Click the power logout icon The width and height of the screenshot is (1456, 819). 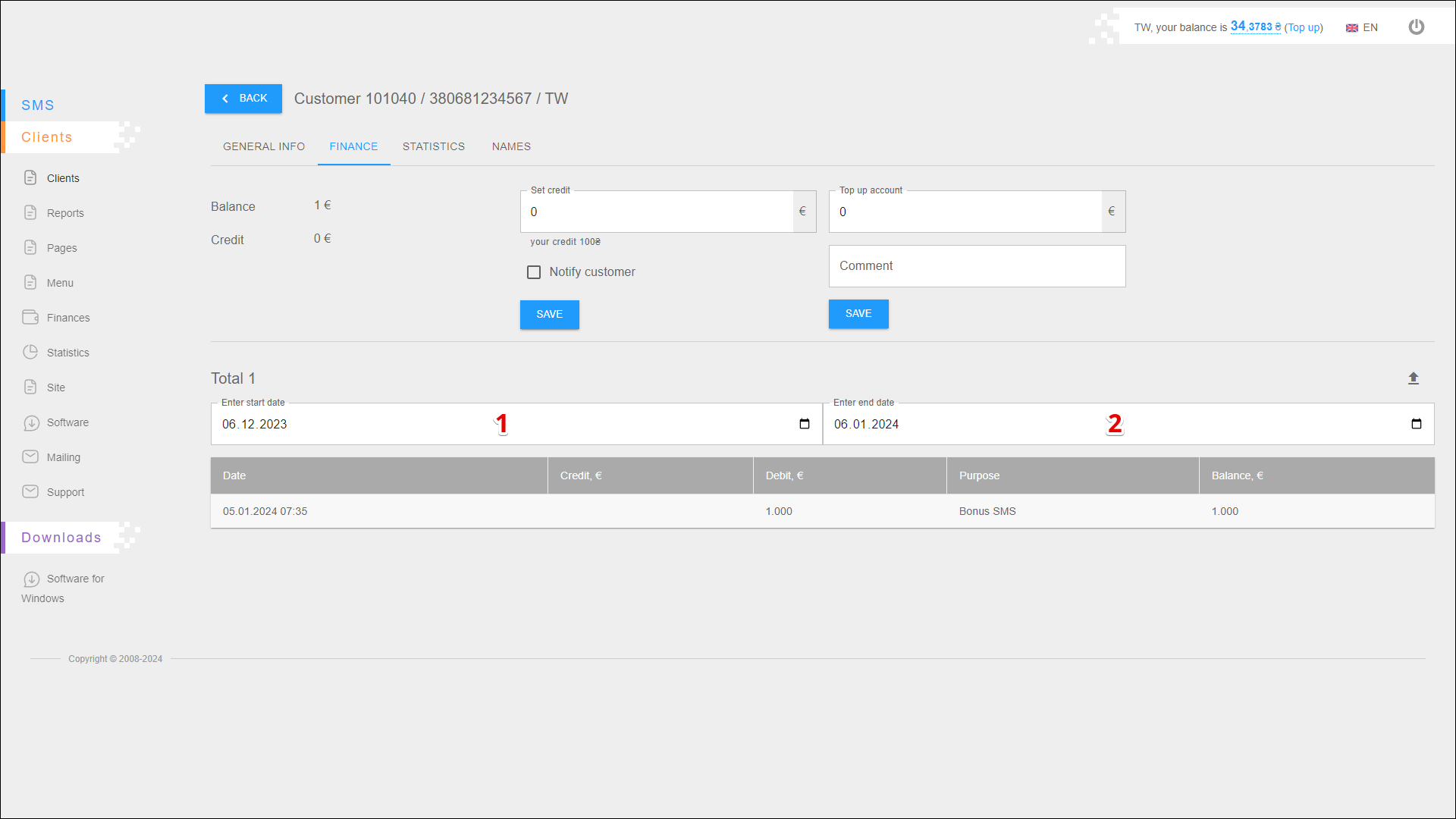(x=1416, y=27)
